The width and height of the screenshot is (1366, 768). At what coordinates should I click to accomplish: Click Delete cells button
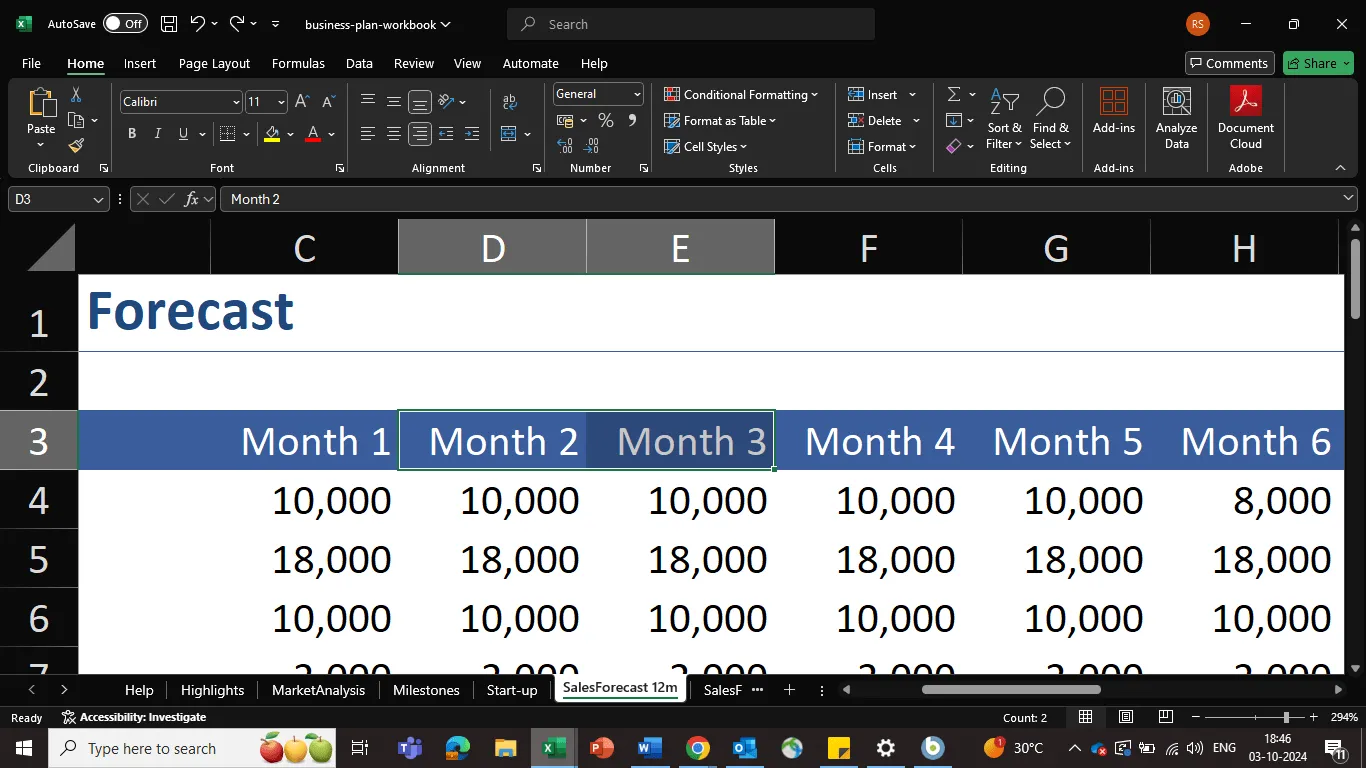875,120
